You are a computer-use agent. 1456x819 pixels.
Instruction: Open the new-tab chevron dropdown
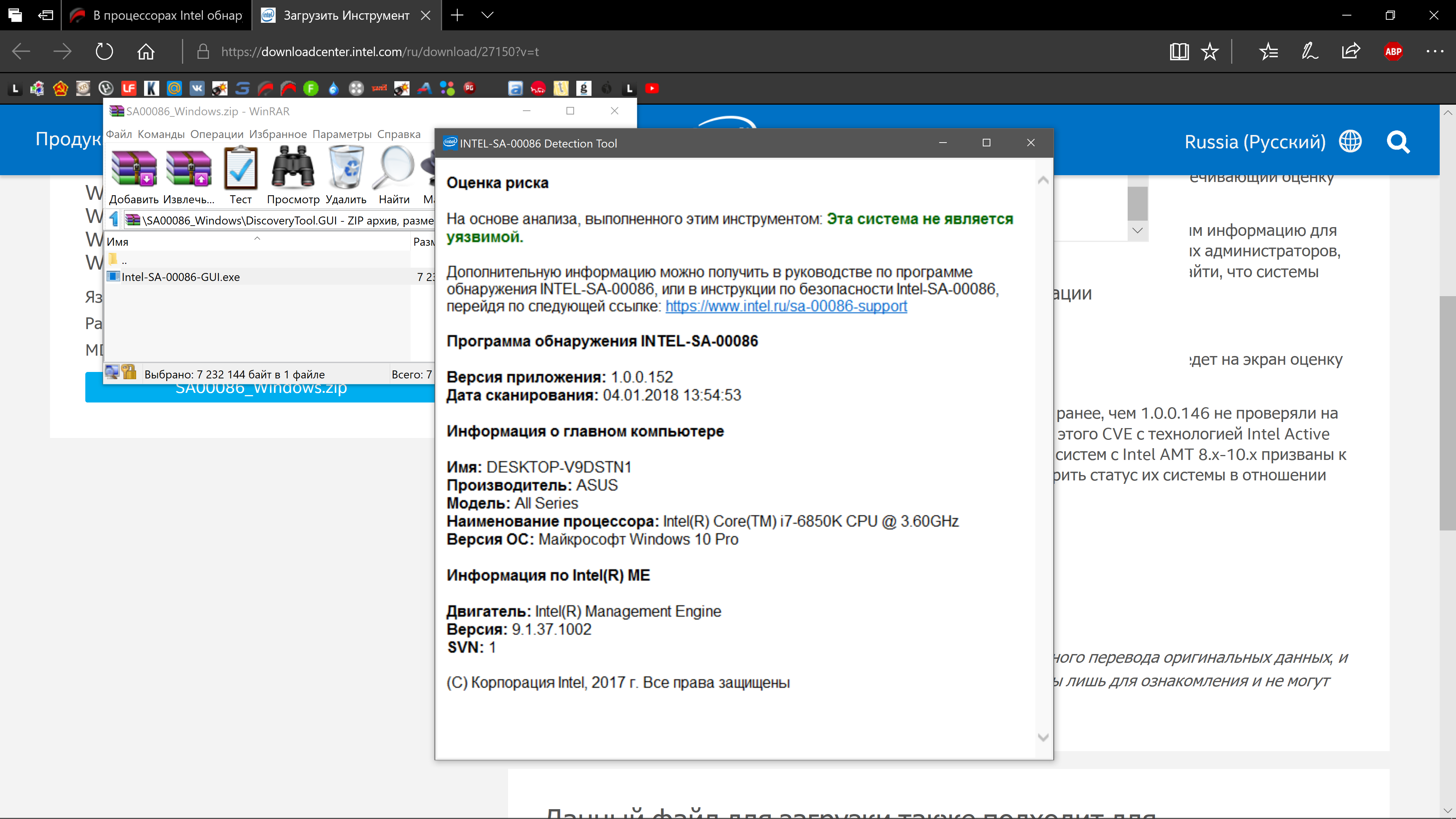(487, 15)
